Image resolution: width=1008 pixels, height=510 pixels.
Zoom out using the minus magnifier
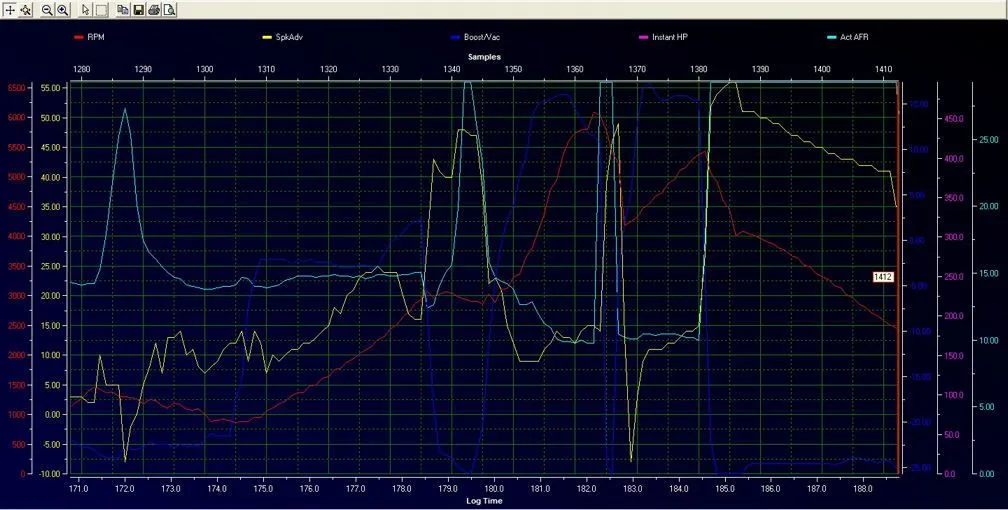coord(47,10)
